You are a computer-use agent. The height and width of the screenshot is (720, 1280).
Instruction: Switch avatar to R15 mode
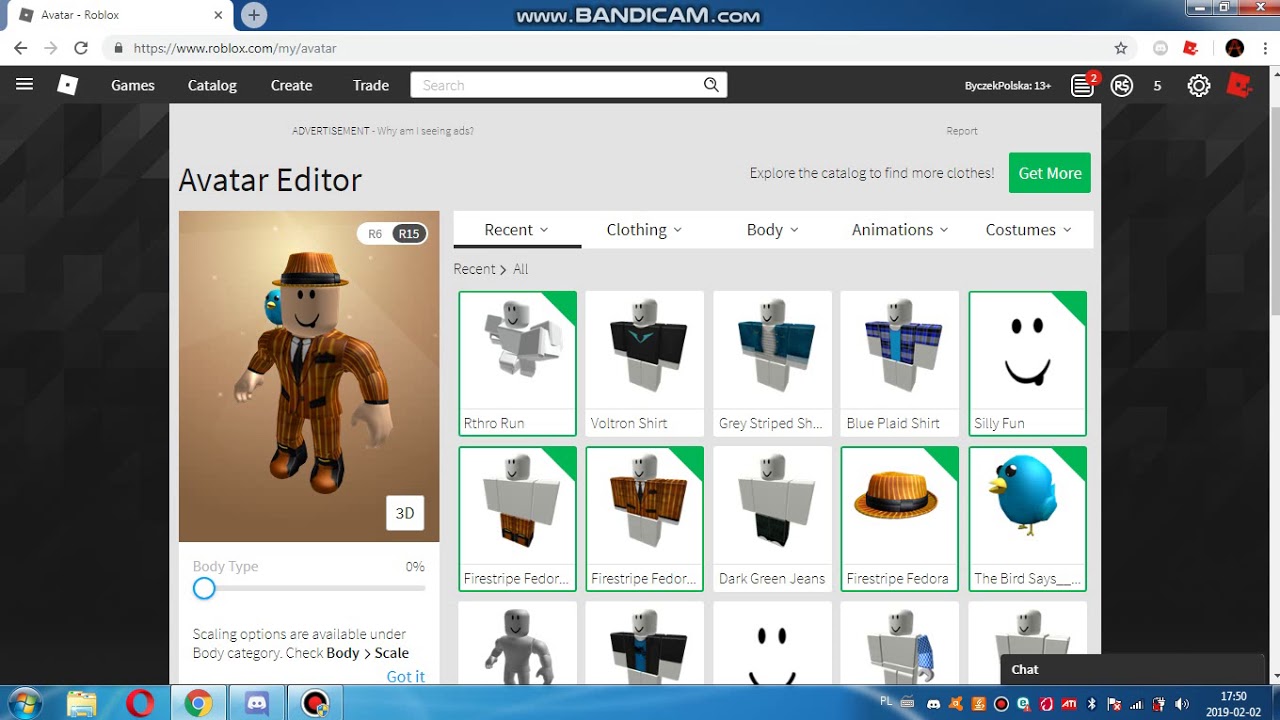409,234
